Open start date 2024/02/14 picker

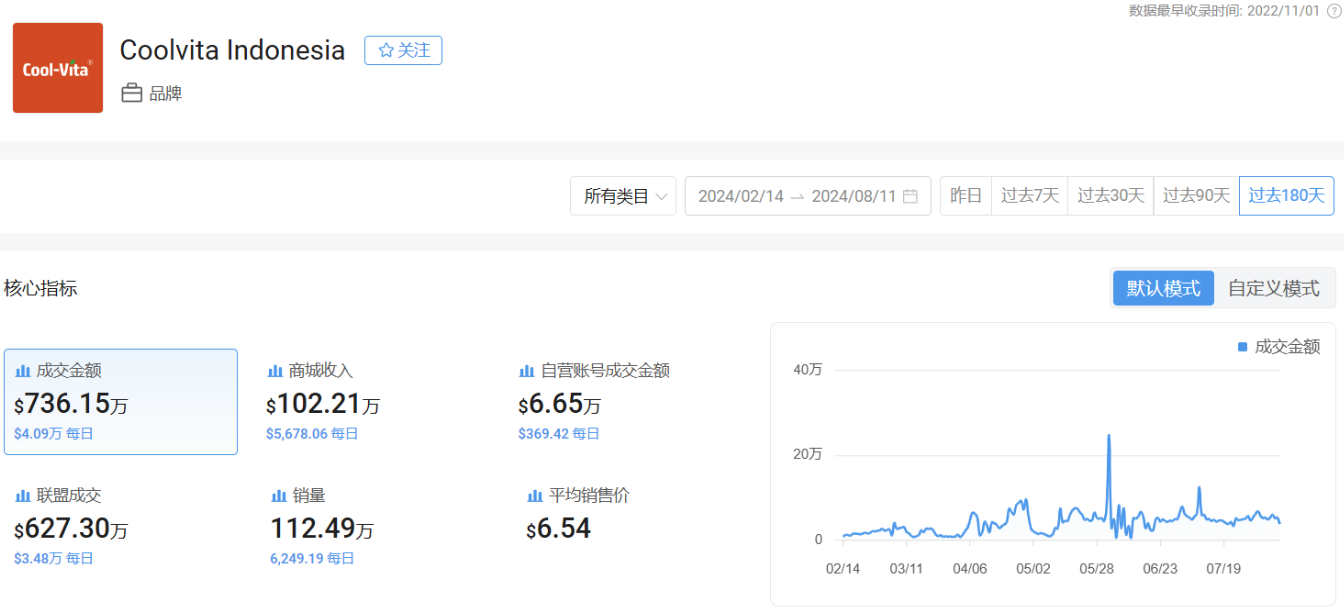click(x=740, y=196)
